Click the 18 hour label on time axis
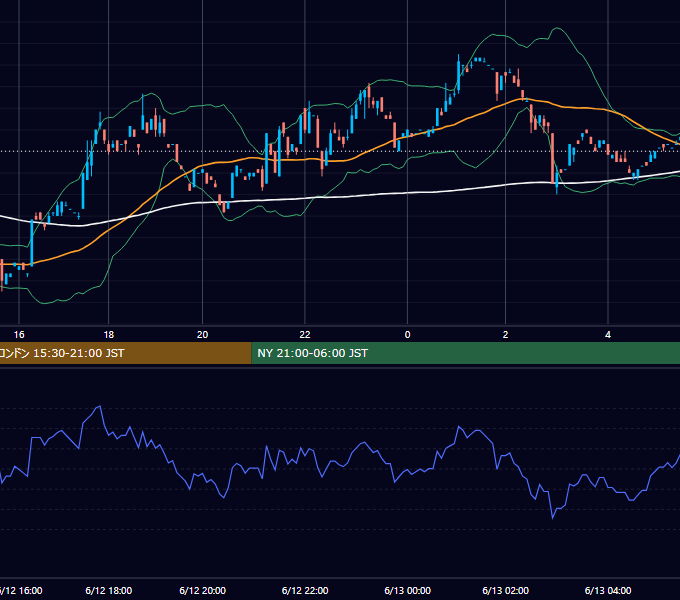The image size is (680, 600). [109, 335]
